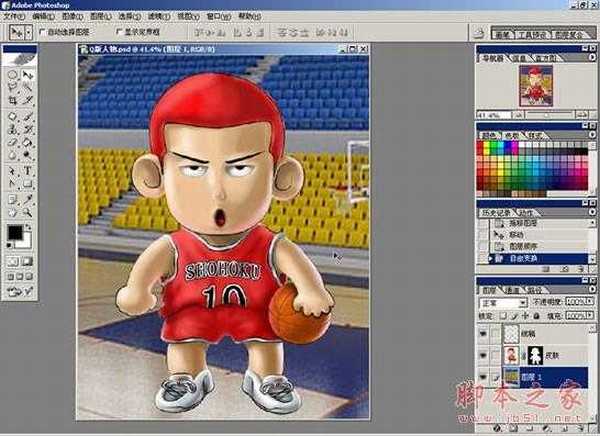This screenshot has height=436, width=600.
Task: Hide the 皮肤 layer using its eye icon
Action: (483, 354)
